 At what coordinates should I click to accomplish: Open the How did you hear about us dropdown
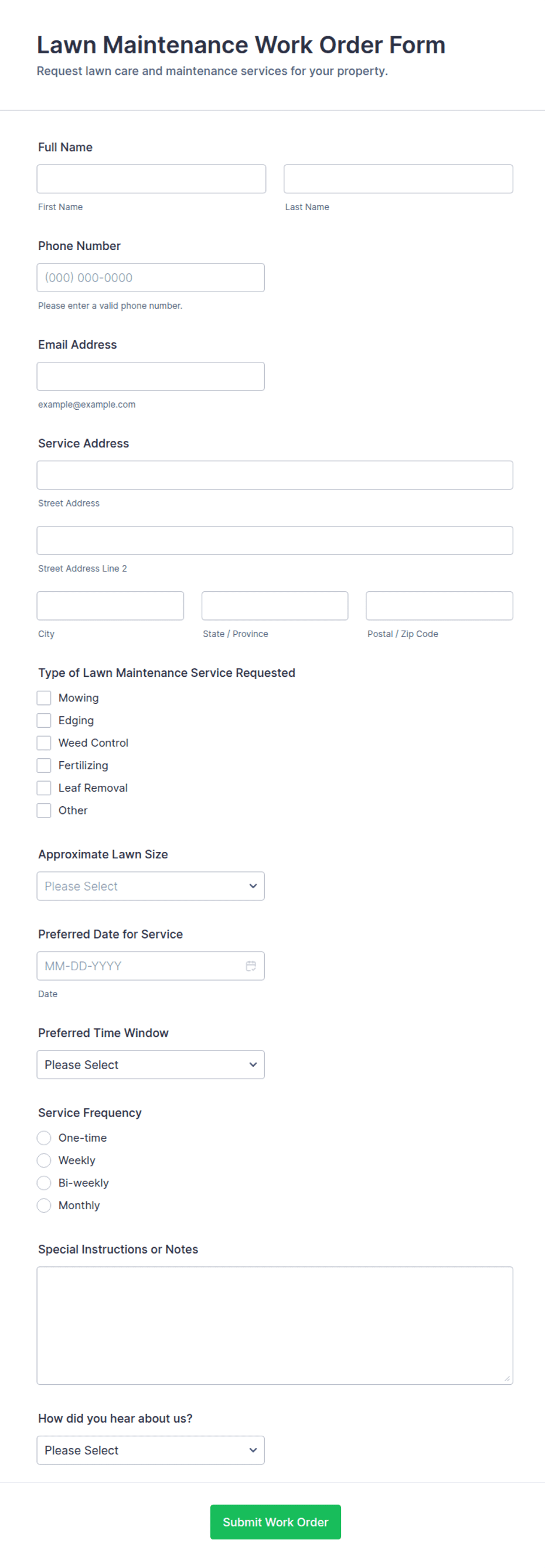pos(151,1450)
